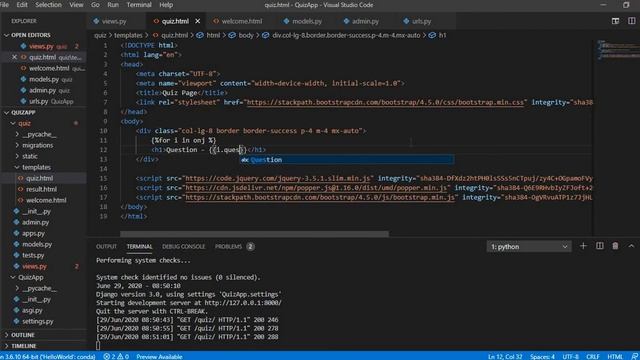The width and height of the screenshot is (640, 360).
Task: Click the editor horizontal scrollbar
Action: pyautogui.click(x=254, y=234)
